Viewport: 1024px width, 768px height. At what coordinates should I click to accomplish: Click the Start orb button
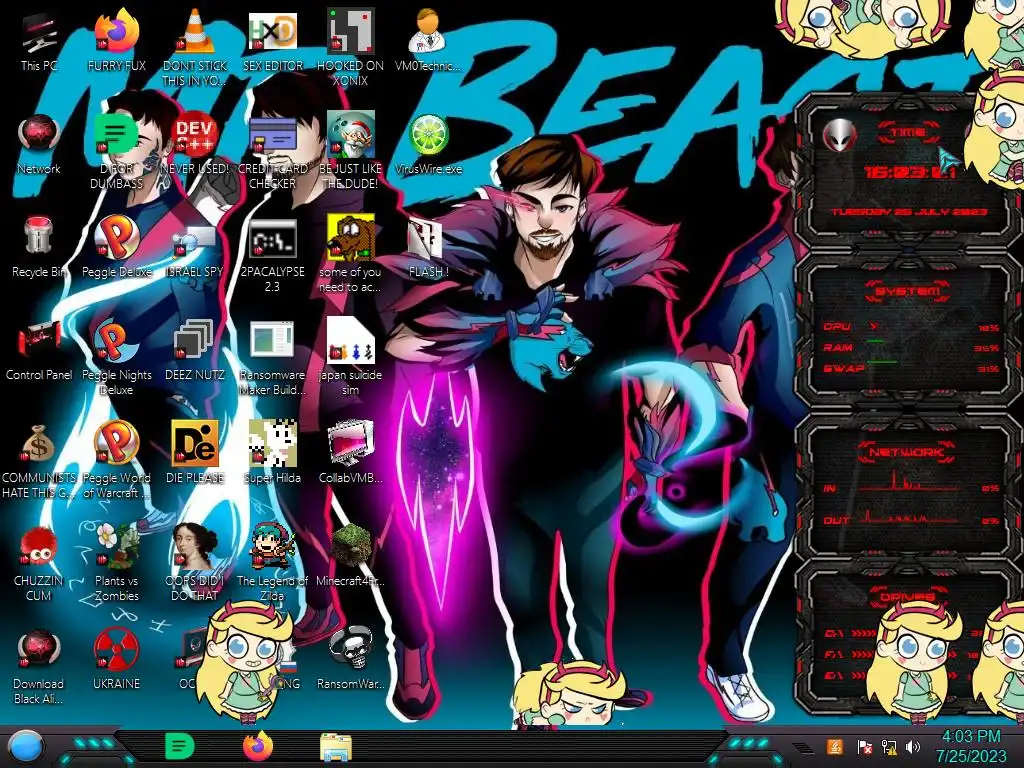coord(25,746)
